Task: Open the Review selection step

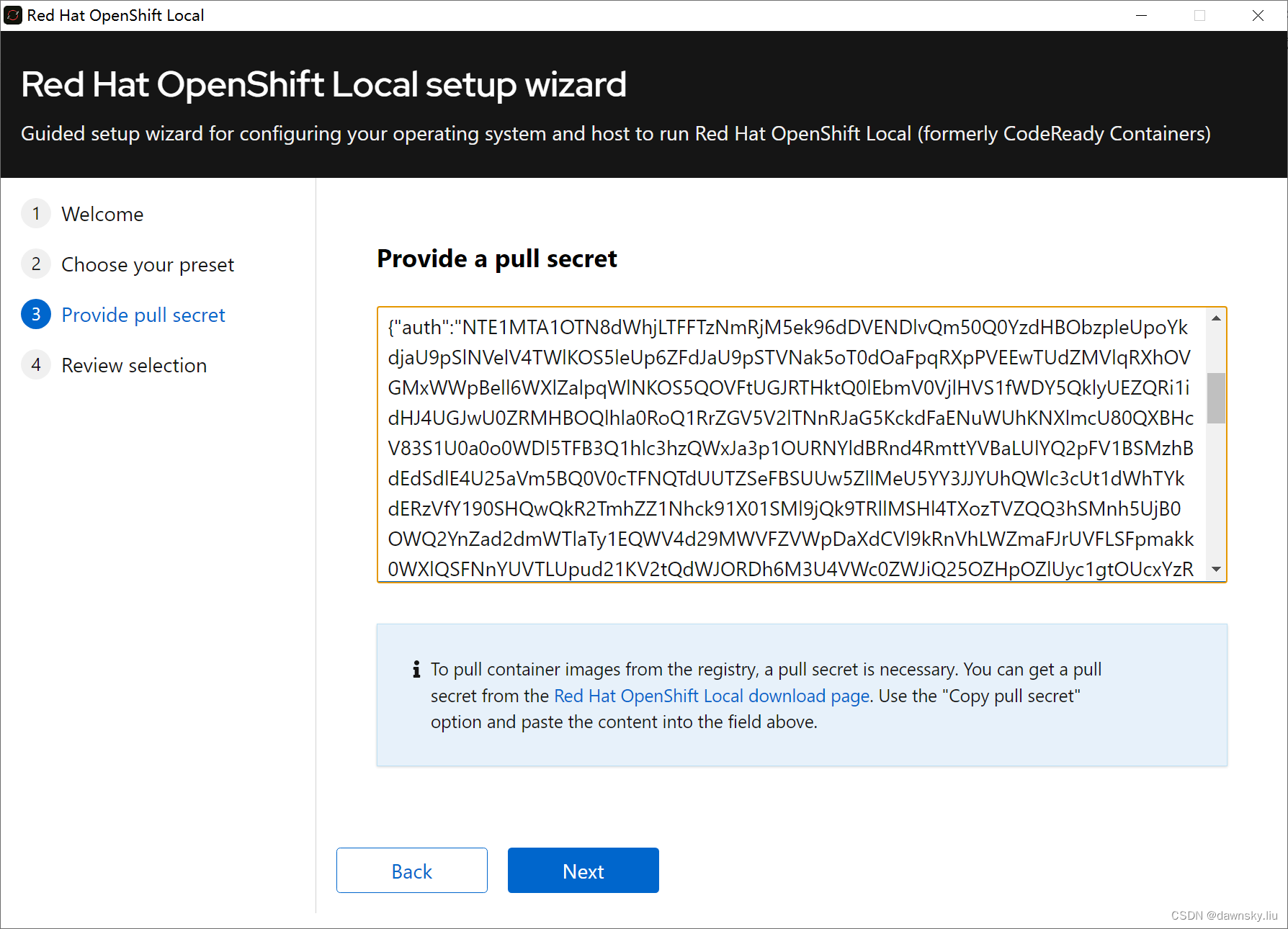Action: [134, 365]
